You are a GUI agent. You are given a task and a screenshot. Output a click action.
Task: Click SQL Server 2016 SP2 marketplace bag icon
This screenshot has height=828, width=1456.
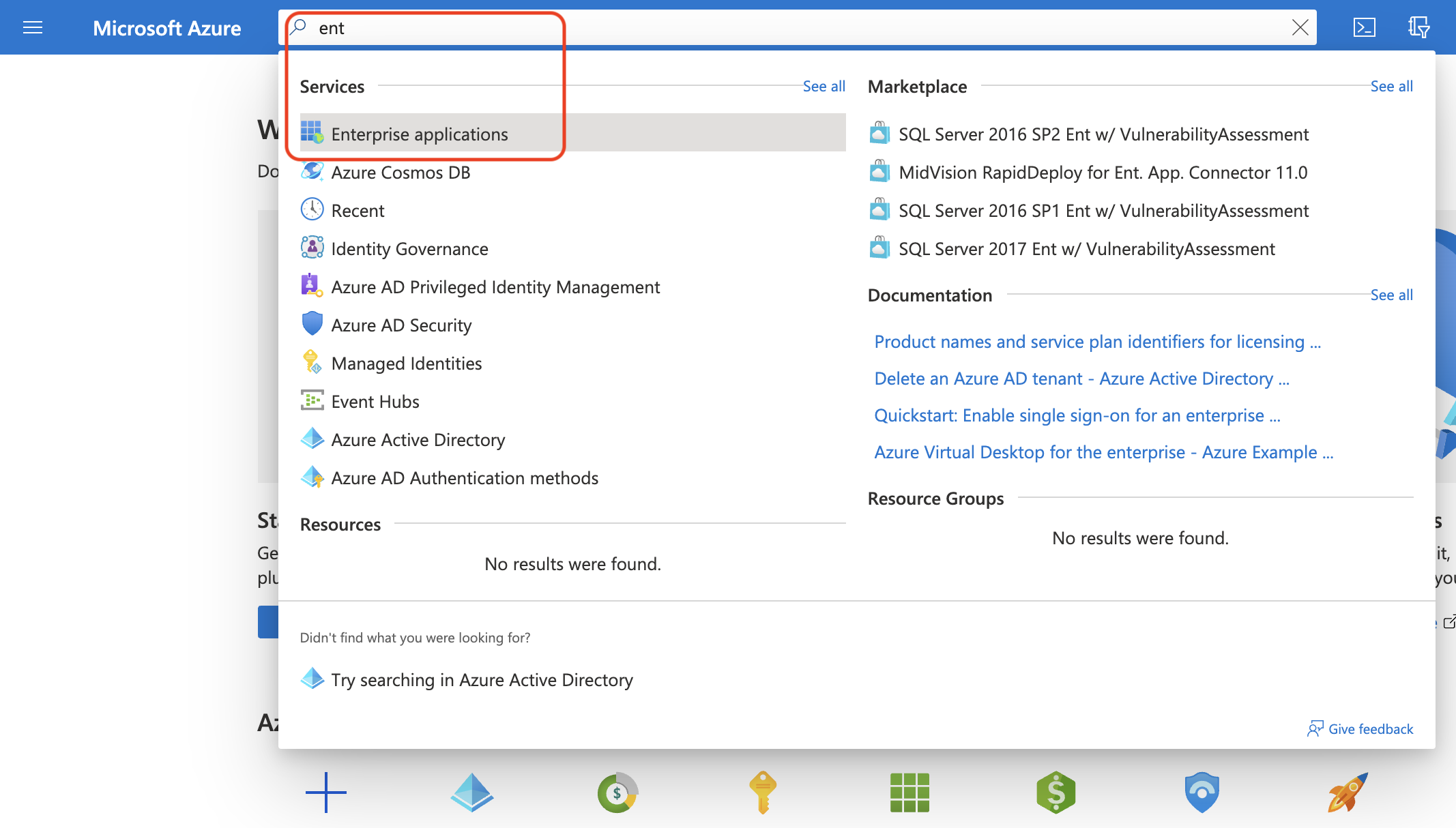point(879,132)
